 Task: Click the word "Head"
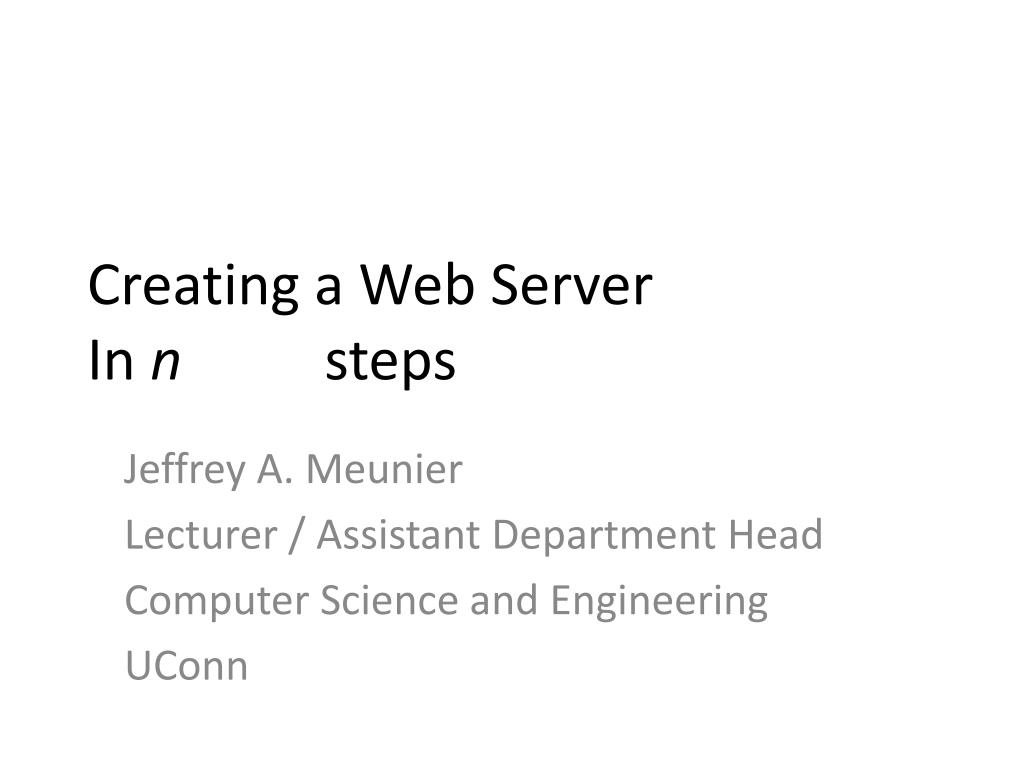pyautogui.click(x=775, y=534)
